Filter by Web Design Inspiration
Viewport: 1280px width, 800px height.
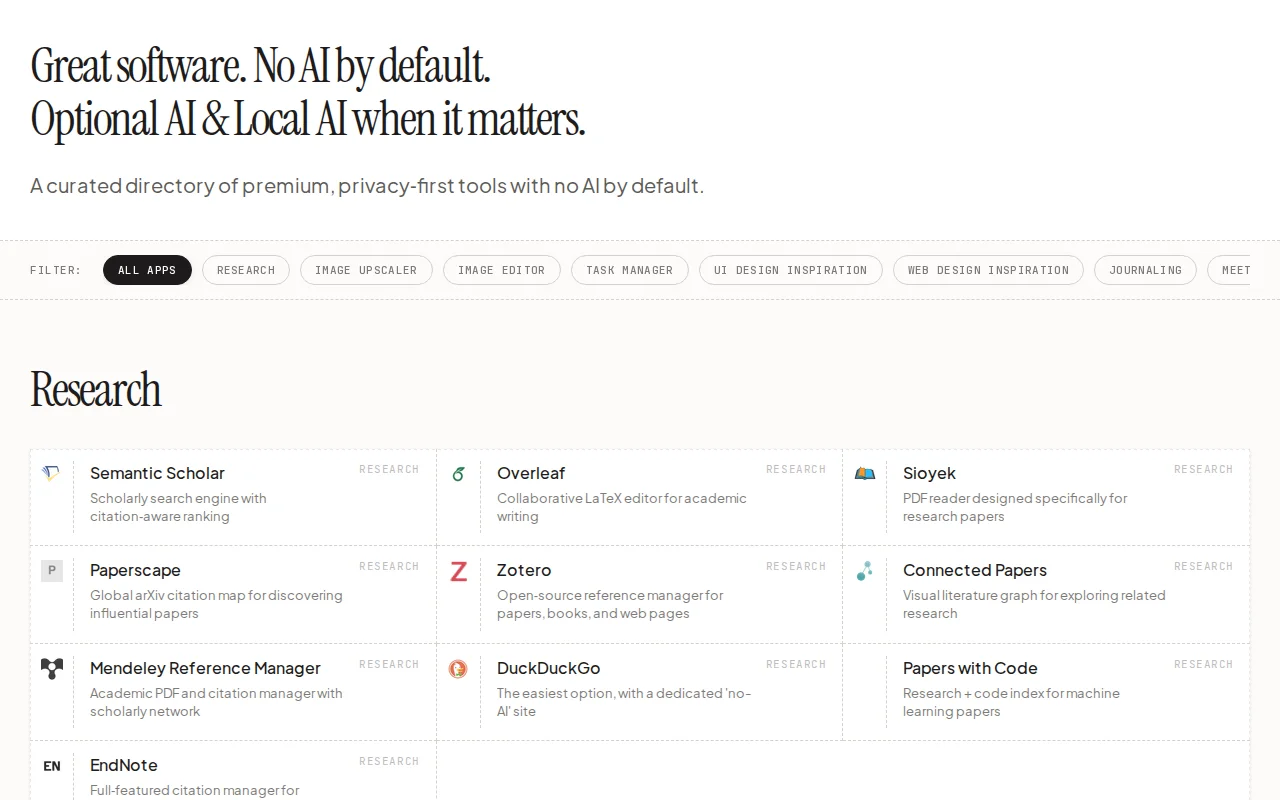point(988,270)
